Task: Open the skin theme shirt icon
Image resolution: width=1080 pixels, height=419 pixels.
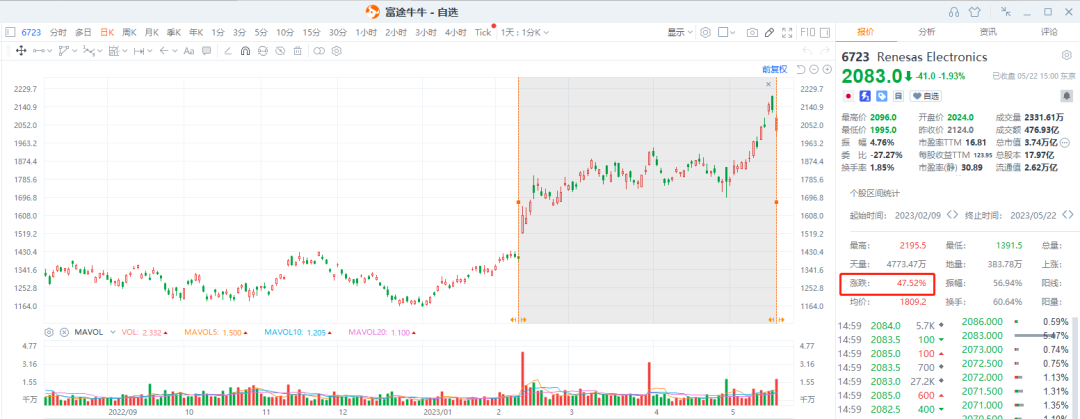Action: pyautogui.click(x=974, y=12)
